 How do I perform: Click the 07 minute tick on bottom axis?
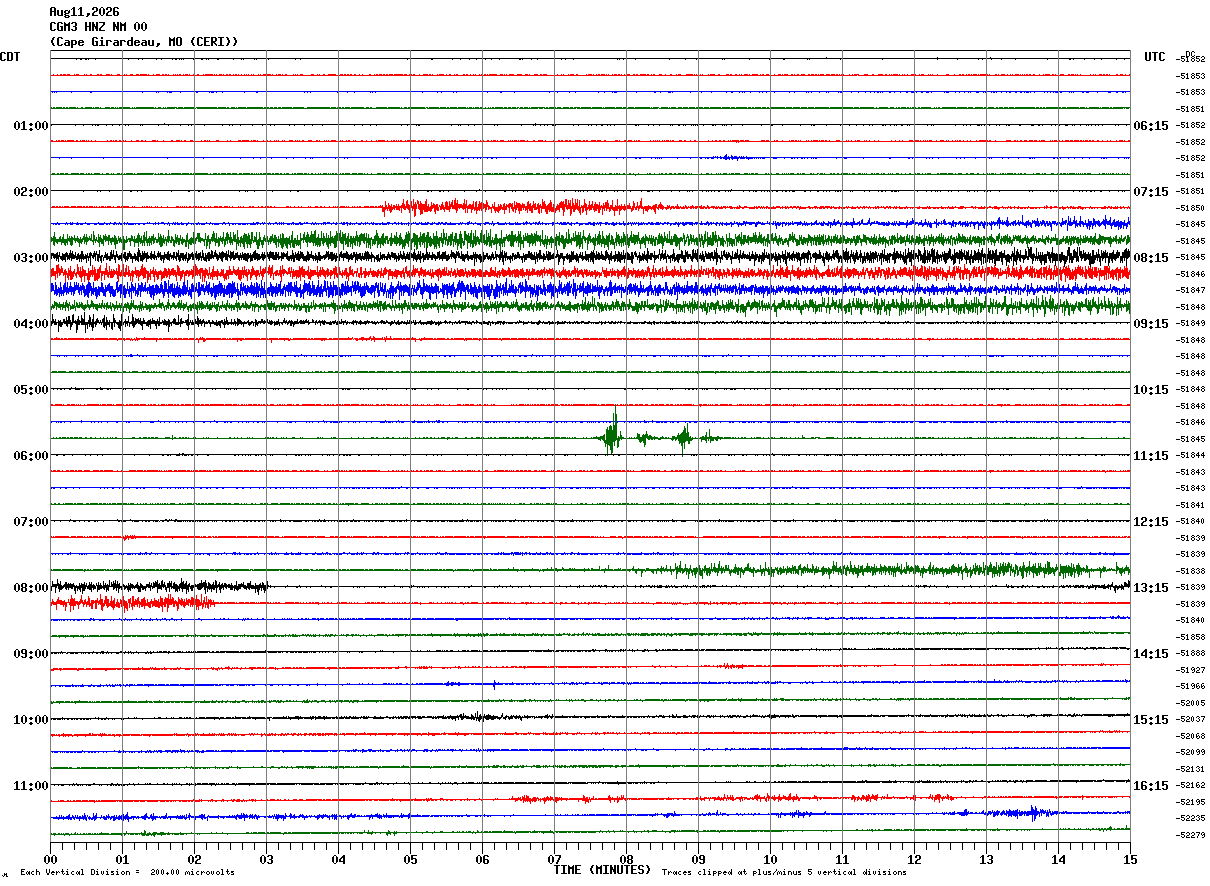click(x=554, y=859)
